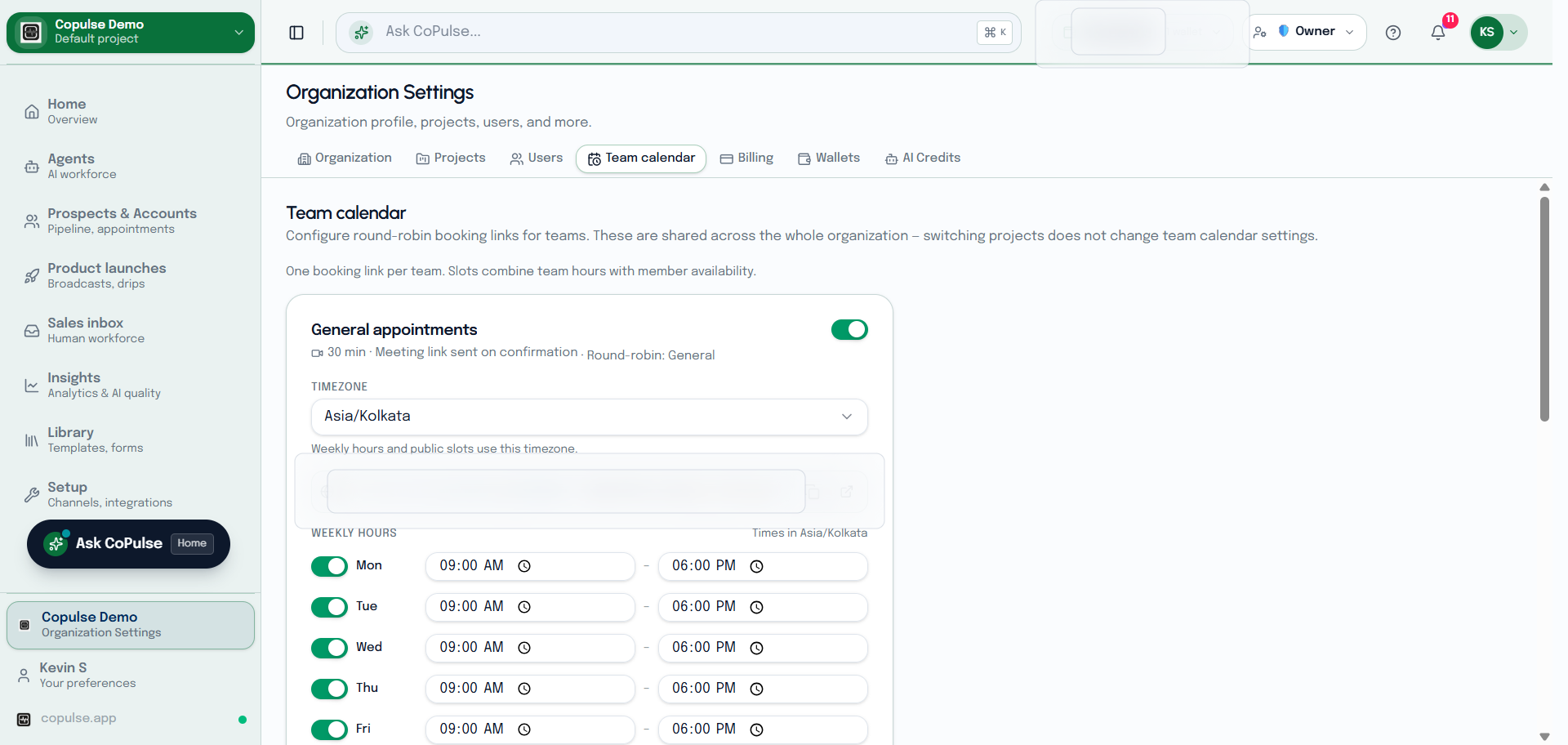
Task: Switch to the Wallets tab
Action: [x=829, y=158]
